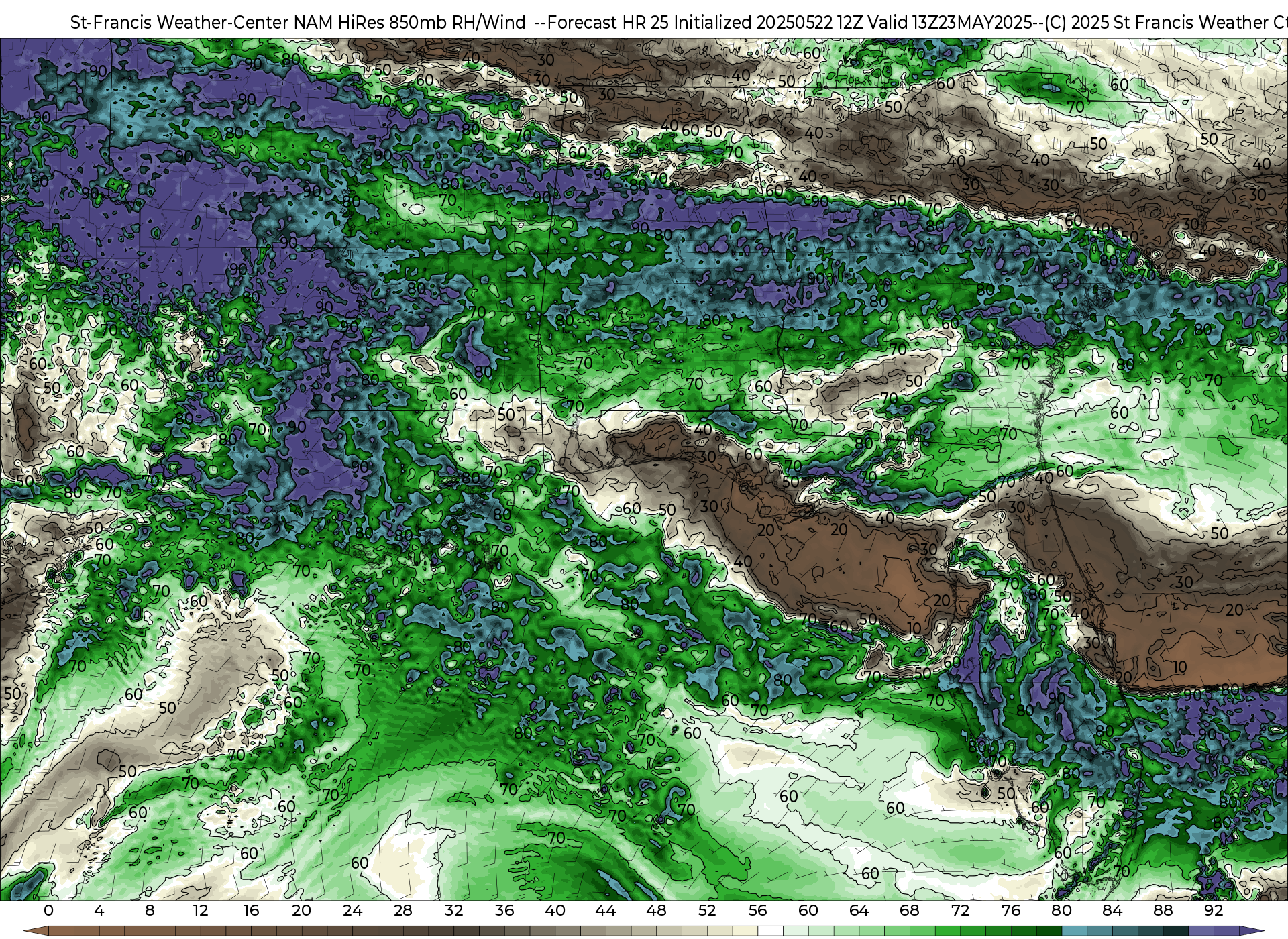Viewport: 1288px width, 939px height.
Task: Click the color scale label '40'
Action: tap(555, 910)
